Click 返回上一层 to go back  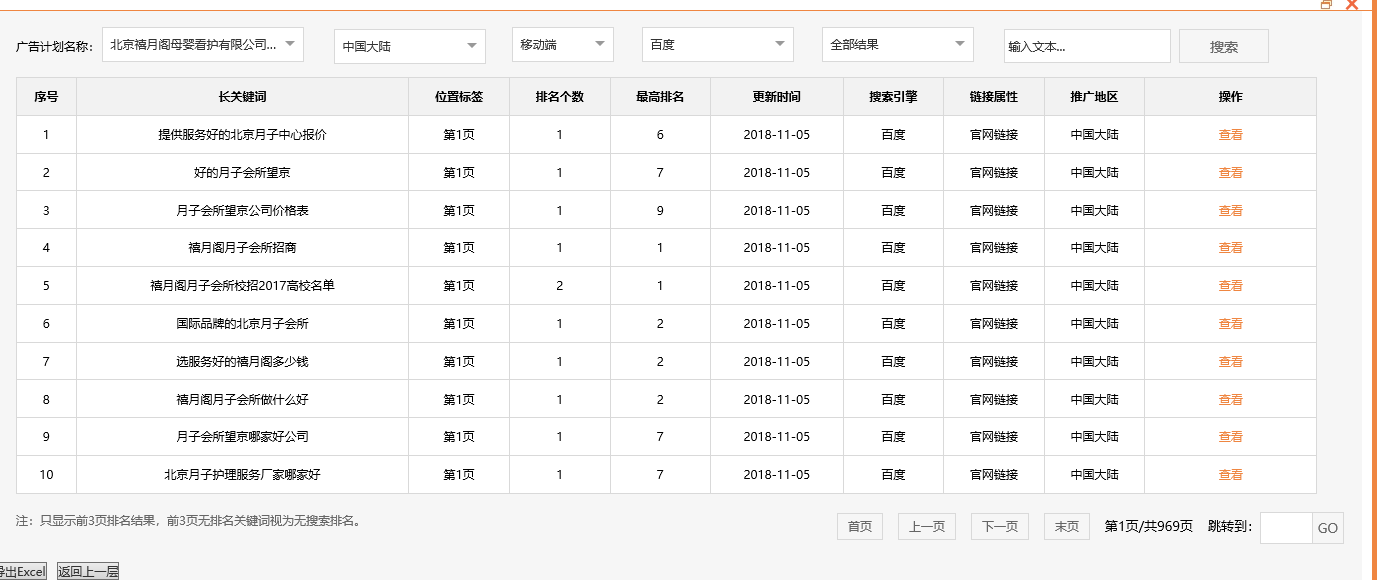point(86,569)
